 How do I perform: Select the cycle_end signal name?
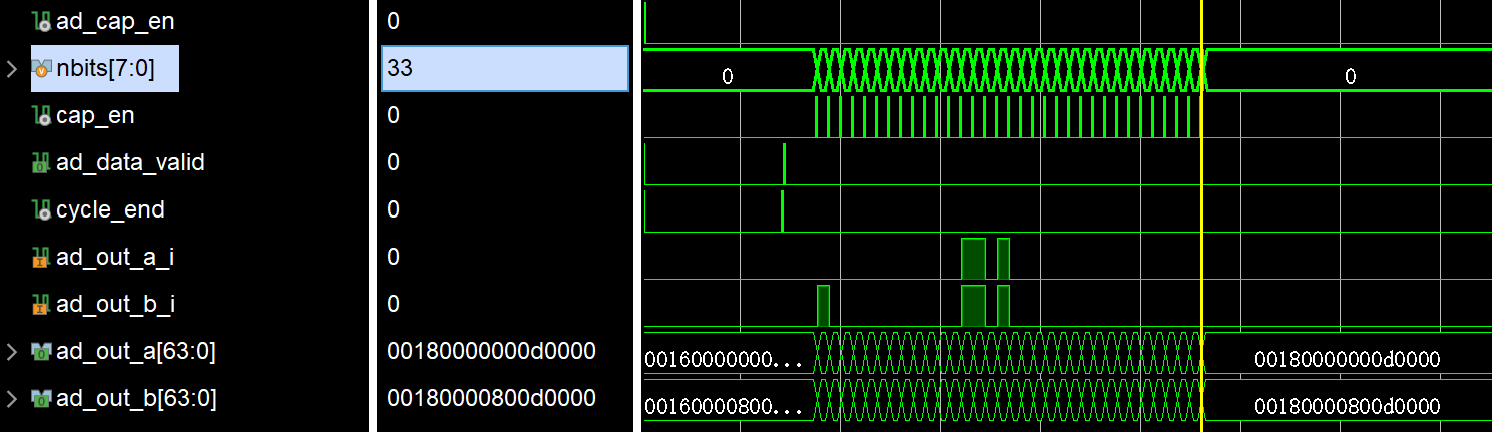click(110, 210)
